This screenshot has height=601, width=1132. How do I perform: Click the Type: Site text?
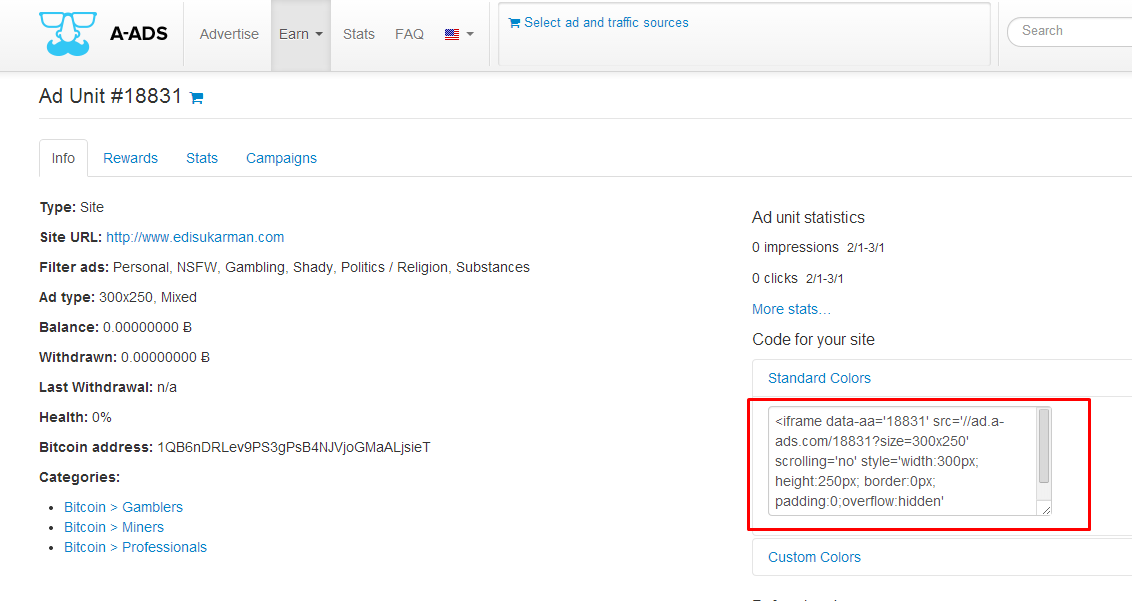point(71,207)
